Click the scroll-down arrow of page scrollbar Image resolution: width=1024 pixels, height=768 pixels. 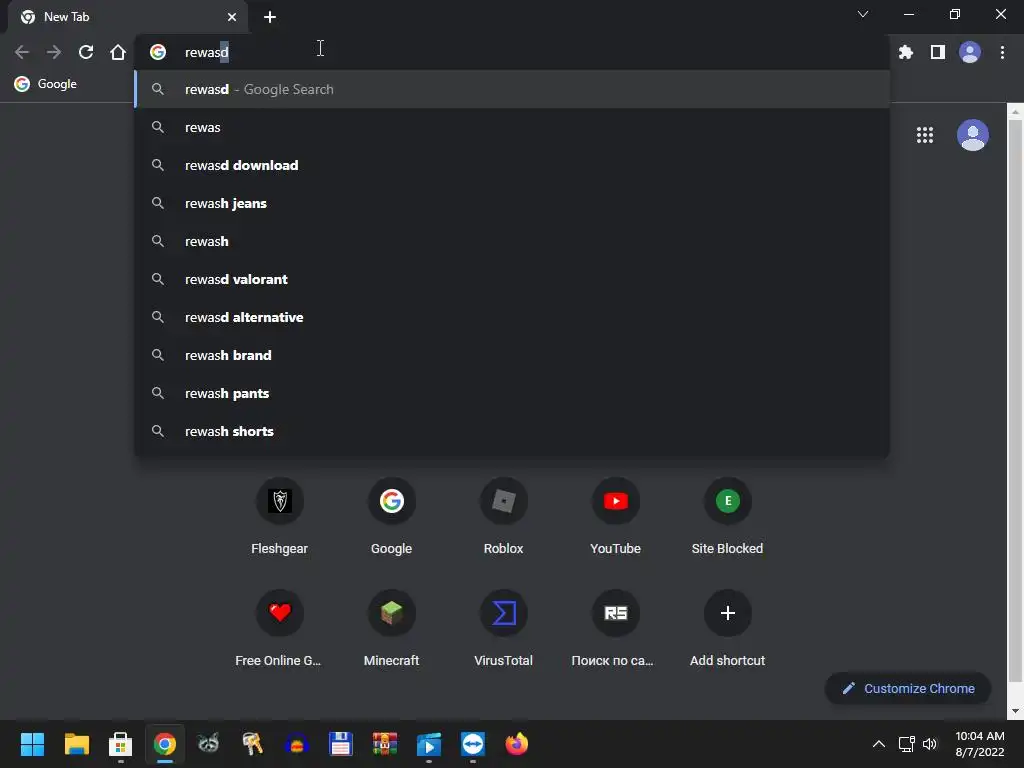1015,711
